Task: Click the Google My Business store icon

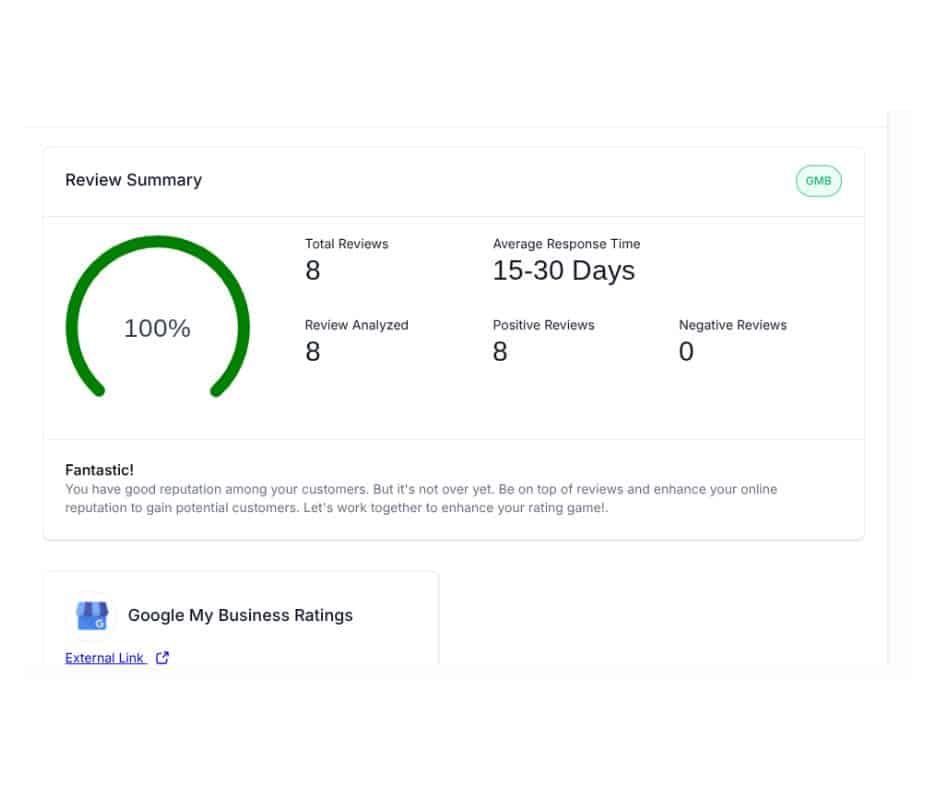Action: (92, 616)
